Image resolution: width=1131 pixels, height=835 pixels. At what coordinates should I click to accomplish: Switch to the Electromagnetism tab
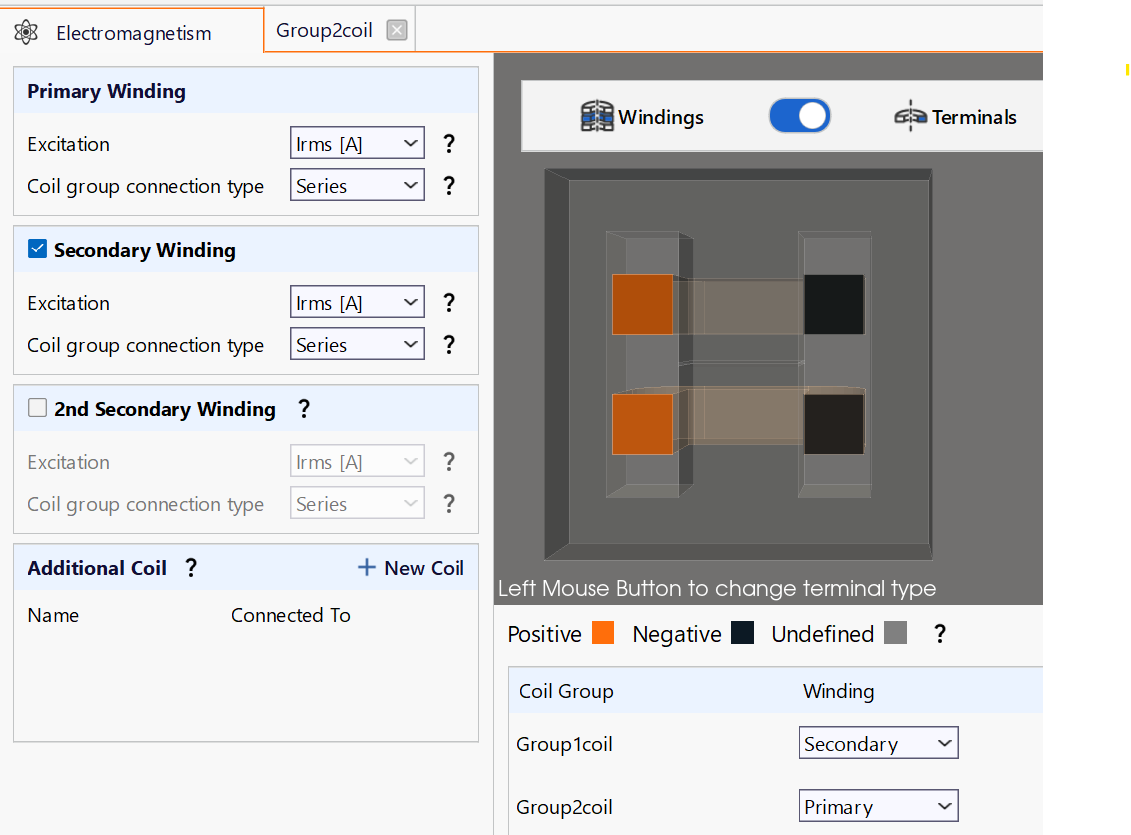coord(132,32)
